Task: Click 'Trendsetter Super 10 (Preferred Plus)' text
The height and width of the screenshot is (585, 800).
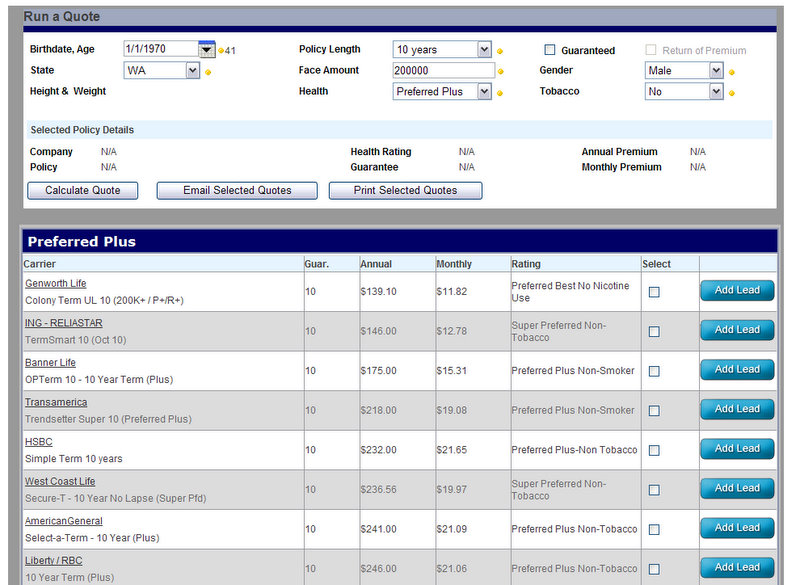Action: (108, 419)
